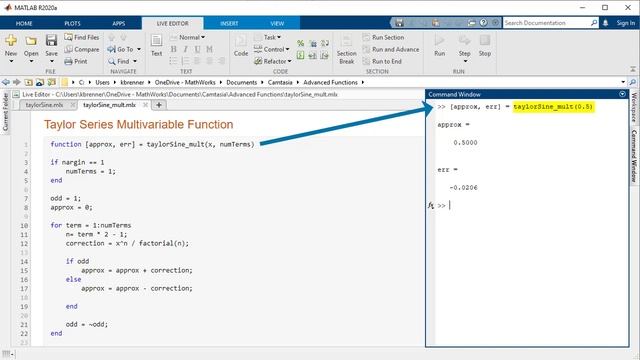Comment selected code with percent icon
Screen dimensions: 640x360
pyautogui.click(x=300, y=43)
